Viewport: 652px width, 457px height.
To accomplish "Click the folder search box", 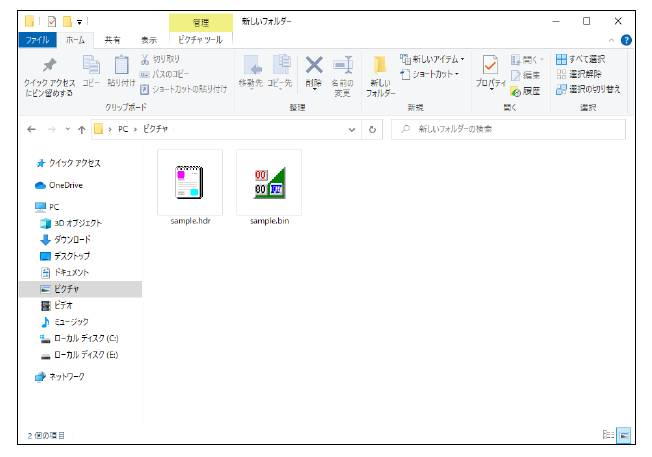I will [508, 129].
